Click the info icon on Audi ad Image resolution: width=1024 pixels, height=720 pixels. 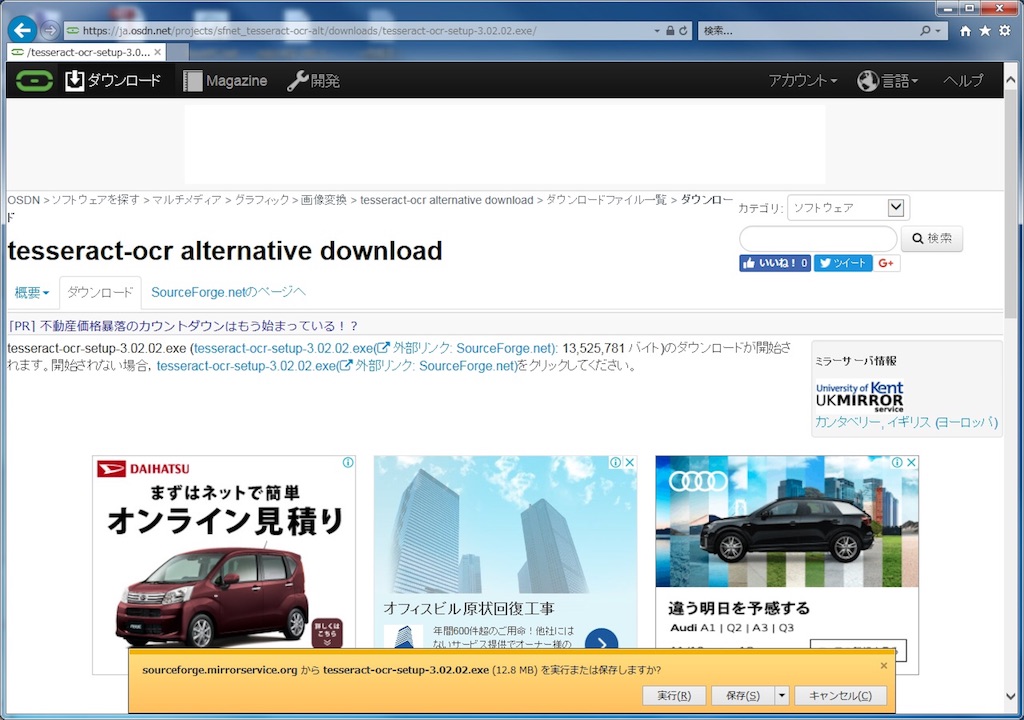(x=897, y=463)
